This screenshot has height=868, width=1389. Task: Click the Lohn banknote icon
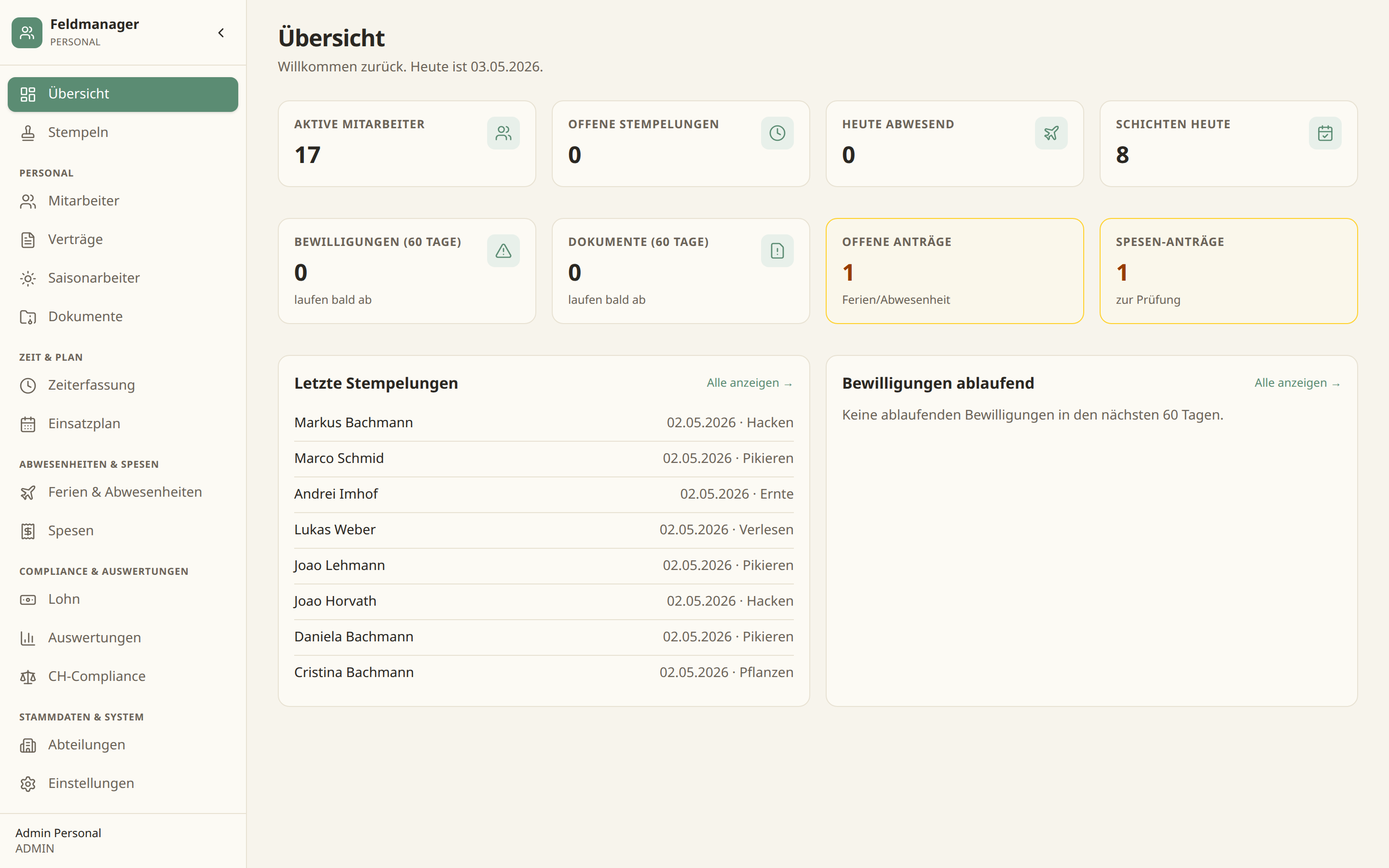pos(27,599)
